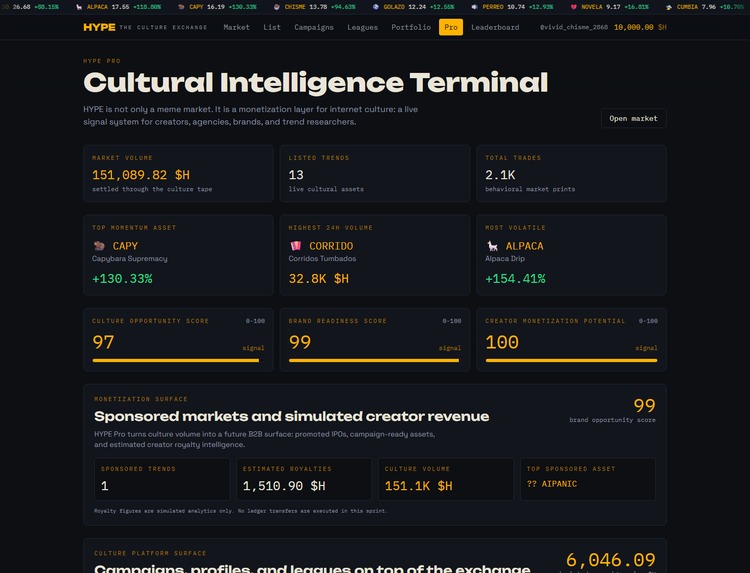Click the CAPY asset name
The width and height of the screenshot is (750, 573).
click(x=125, y=246)
